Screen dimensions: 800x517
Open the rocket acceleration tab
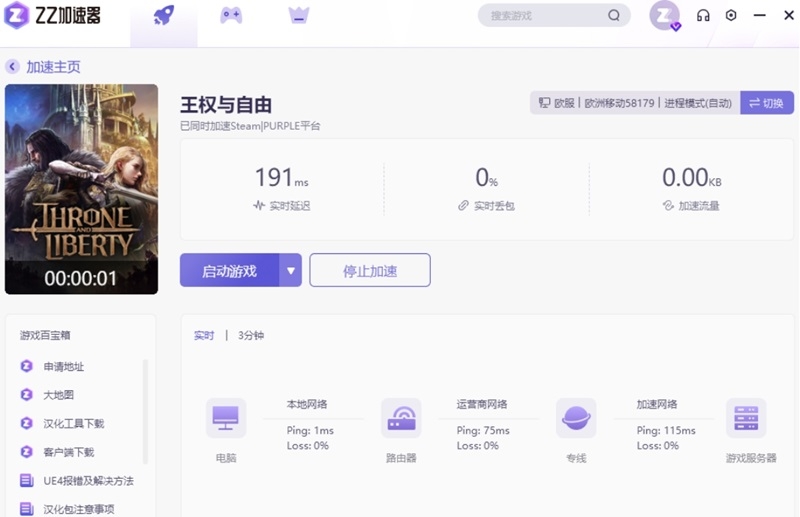(x=163, y=16)
